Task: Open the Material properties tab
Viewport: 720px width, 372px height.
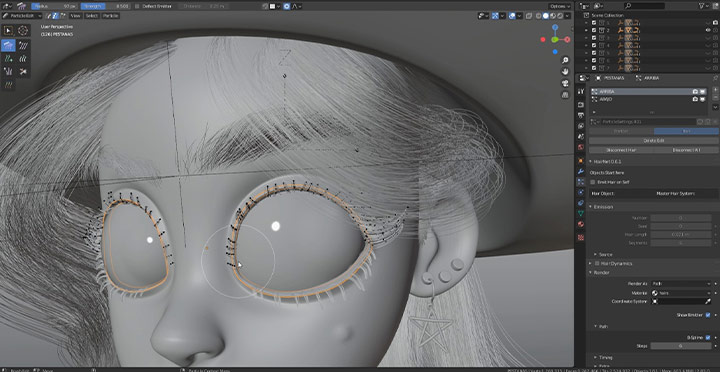Action: pyautogui.click(x=581, y=224)
